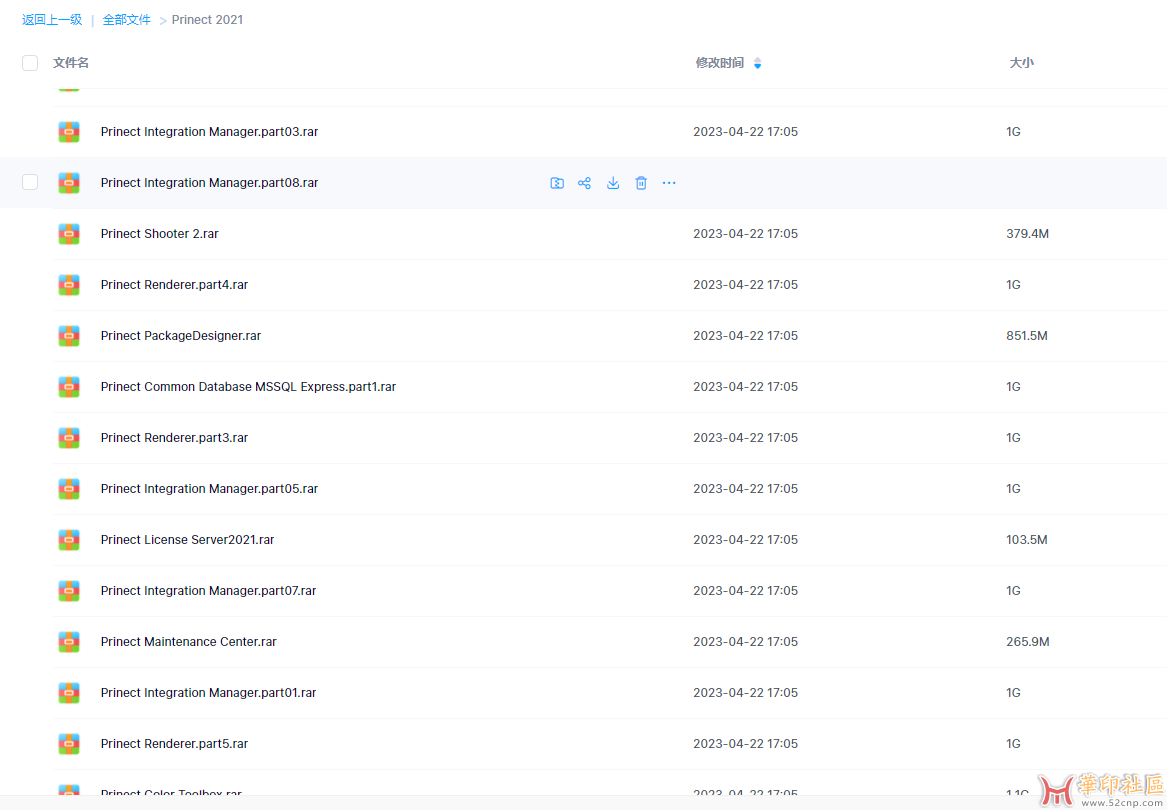Click the archive icon of Integration Manager.part05.rar
Screen dimensions: 1167x810
point(69,488)
